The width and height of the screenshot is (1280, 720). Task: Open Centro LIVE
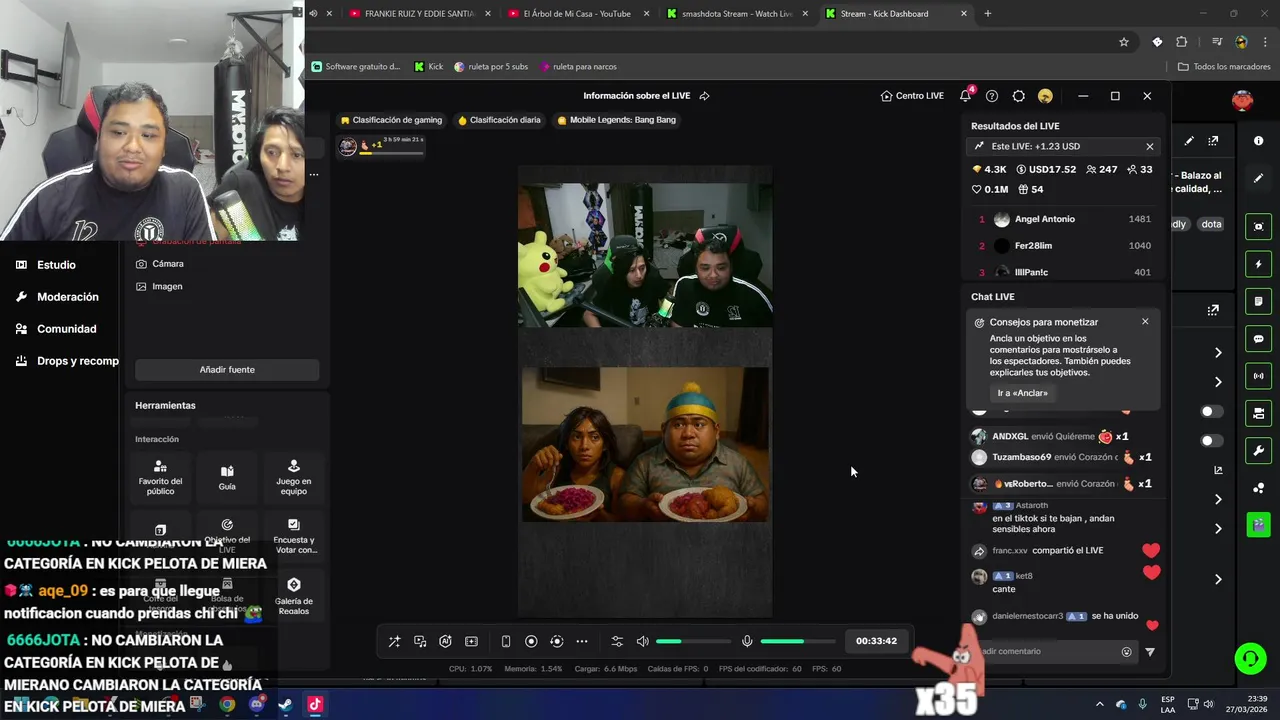coord(912,96)
